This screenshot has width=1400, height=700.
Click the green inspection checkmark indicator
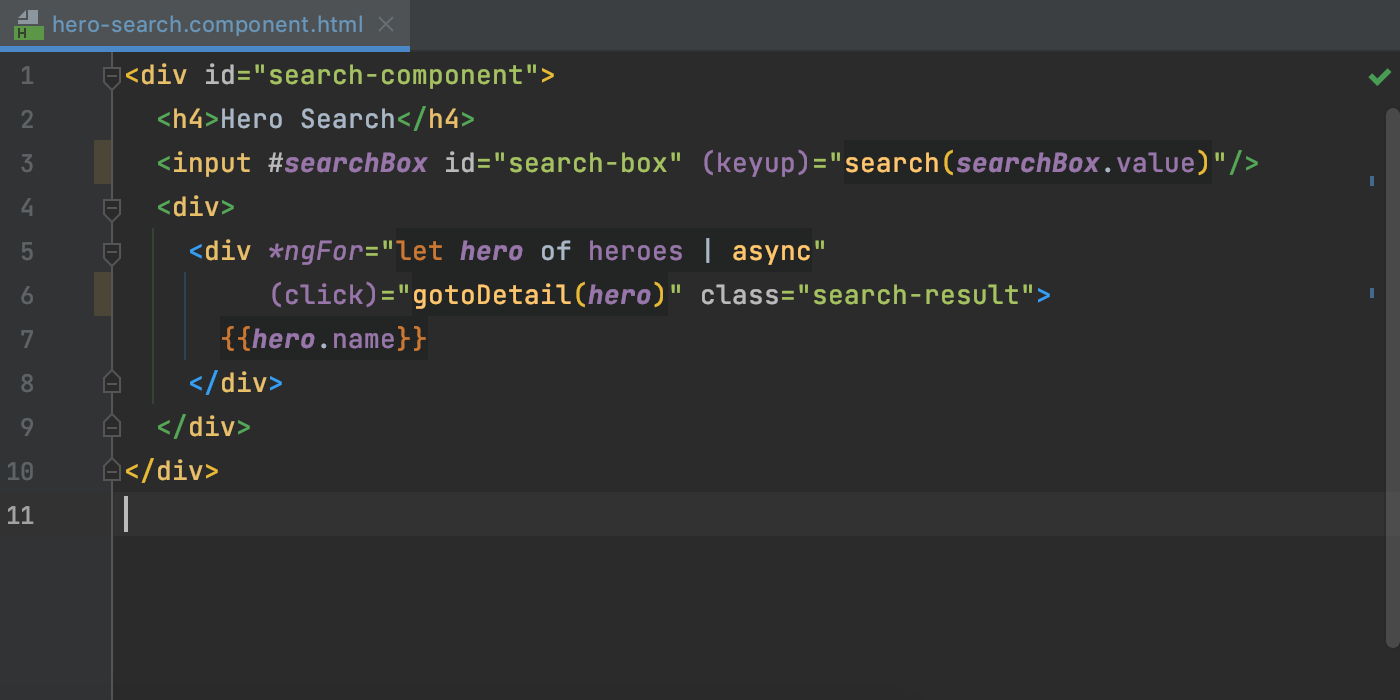1380,76
